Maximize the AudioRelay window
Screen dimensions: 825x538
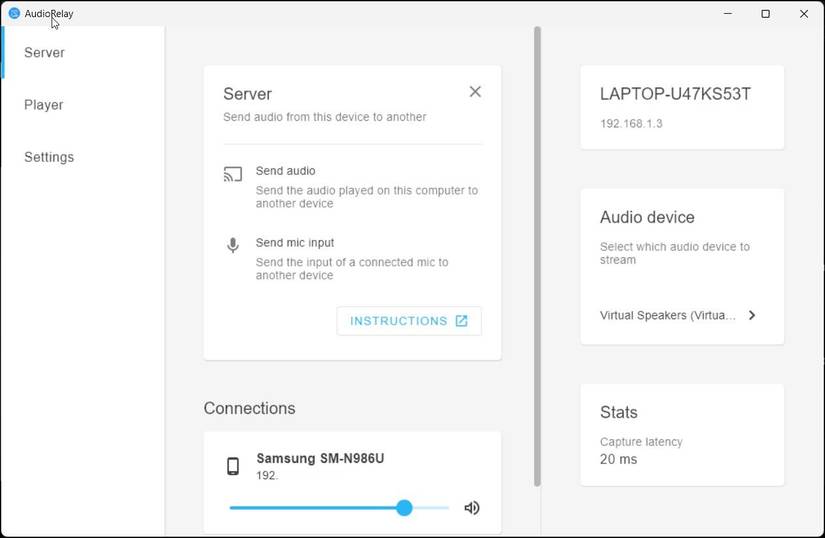[766, 14]
